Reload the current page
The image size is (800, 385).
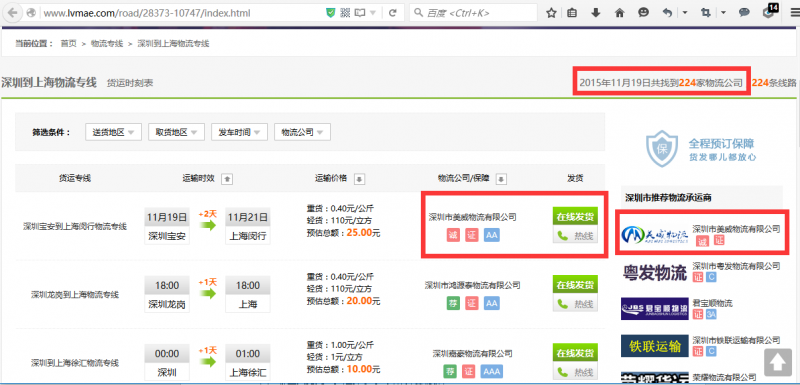click(x=393, y=13)
